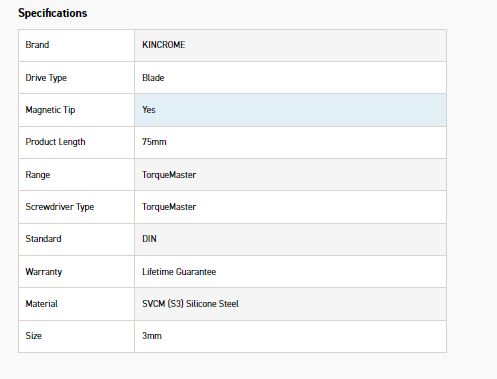
Task: Select the Magnetic Tip label
Action: pos(50,110)
